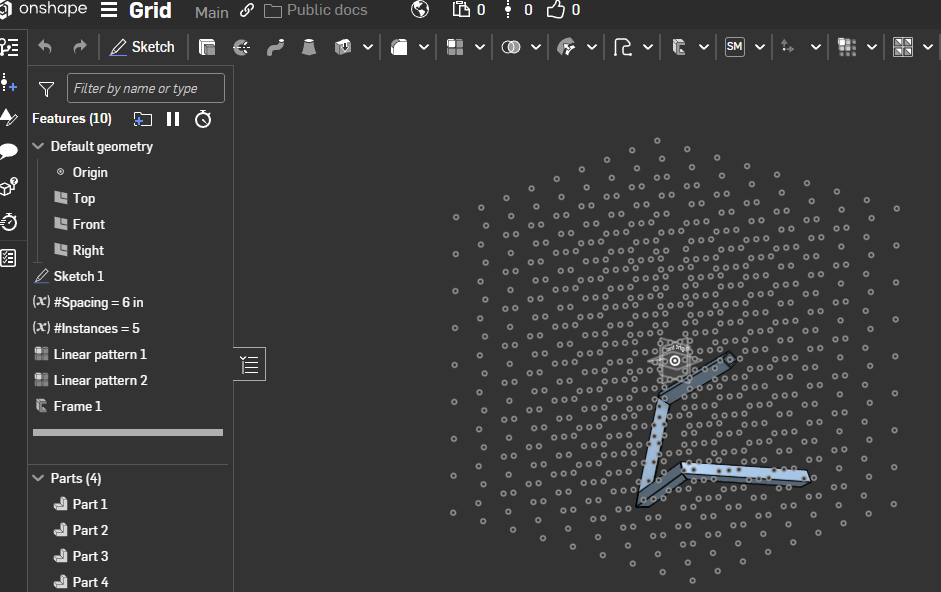This screenshot has height=592, width=941.
Task: Pause feature regeneration
Action: click(x=173, y=119)
